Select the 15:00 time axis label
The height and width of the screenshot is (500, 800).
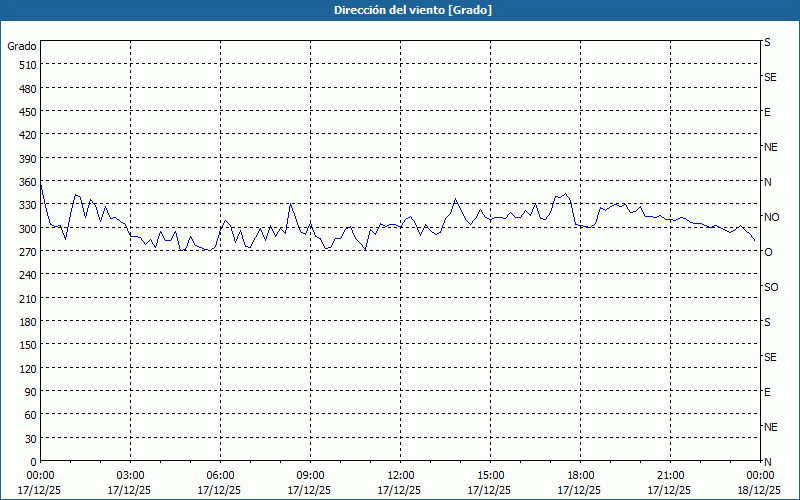coord(490,475)
